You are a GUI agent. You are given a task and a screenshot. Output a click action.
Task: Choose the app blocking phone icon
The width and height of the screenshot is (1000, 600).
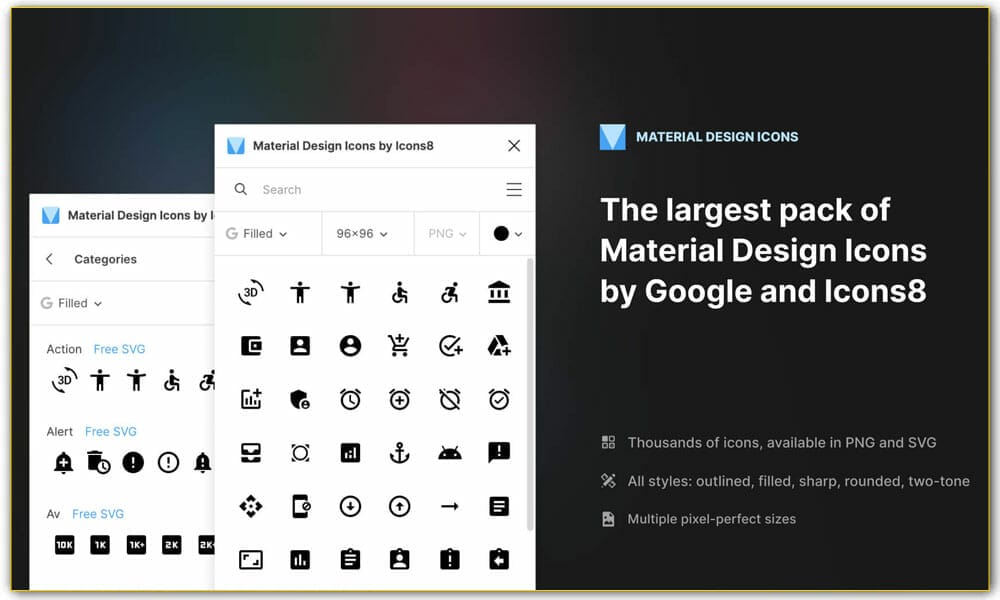300,506
